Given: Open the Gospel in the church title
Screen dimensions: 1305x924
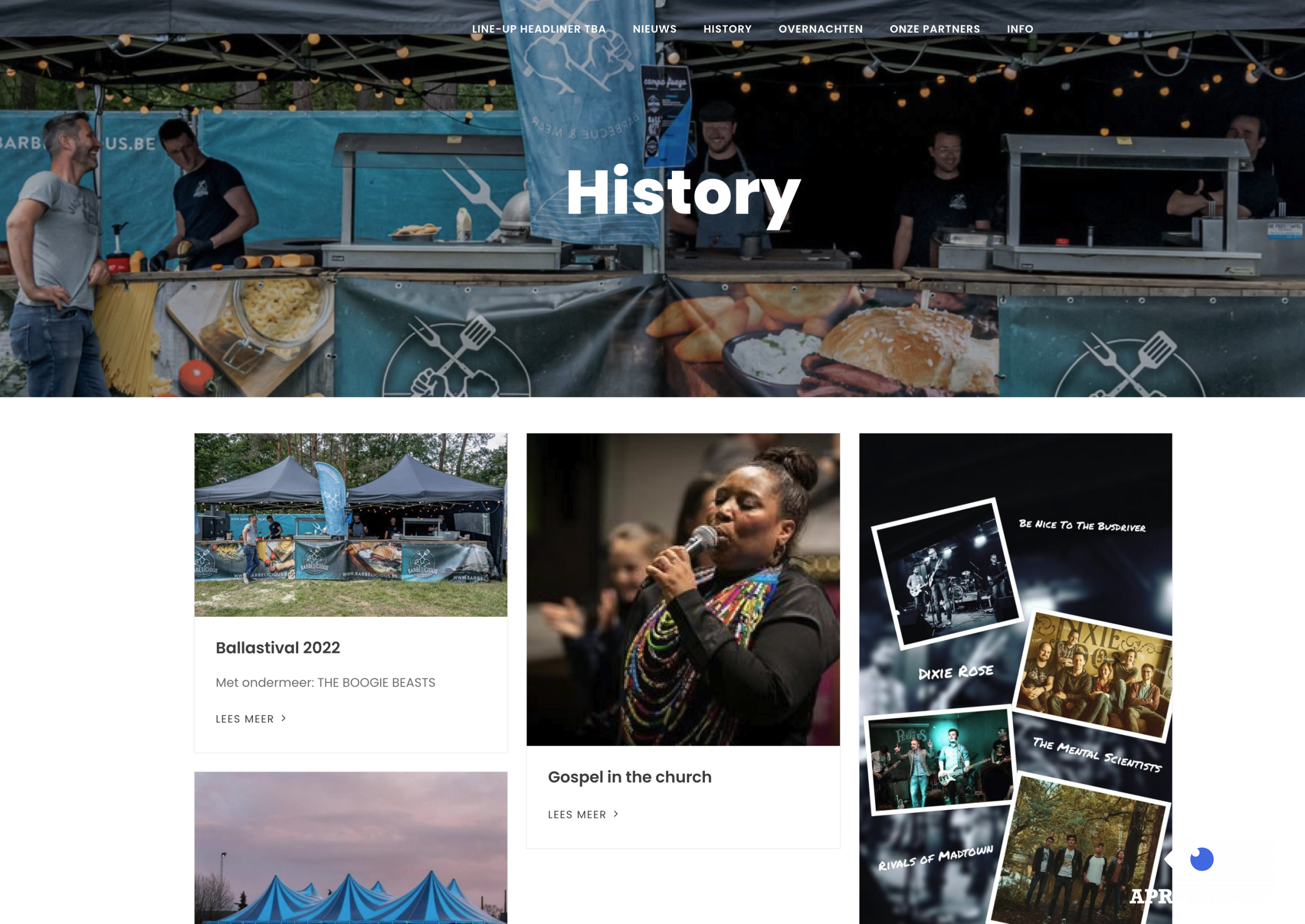Looking at the screenshot, I should pos(630,777).
